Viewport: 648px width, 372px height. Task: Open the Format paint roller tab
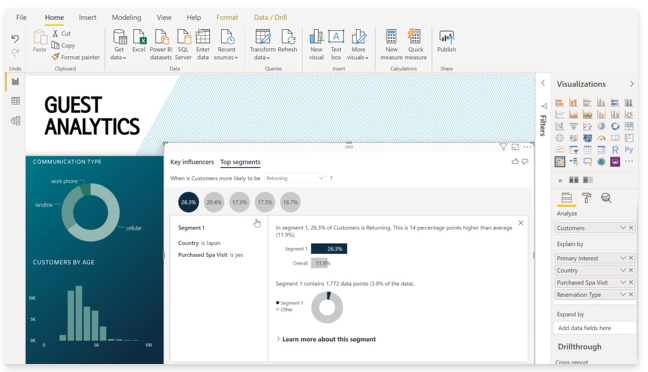click(586, 198)
